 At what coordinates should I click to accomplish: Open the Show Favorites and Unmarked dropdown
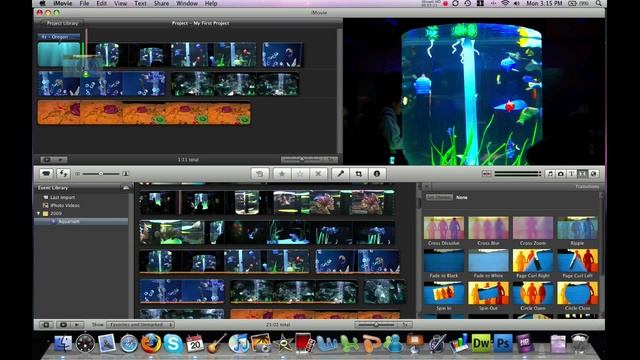click(140, 324)
